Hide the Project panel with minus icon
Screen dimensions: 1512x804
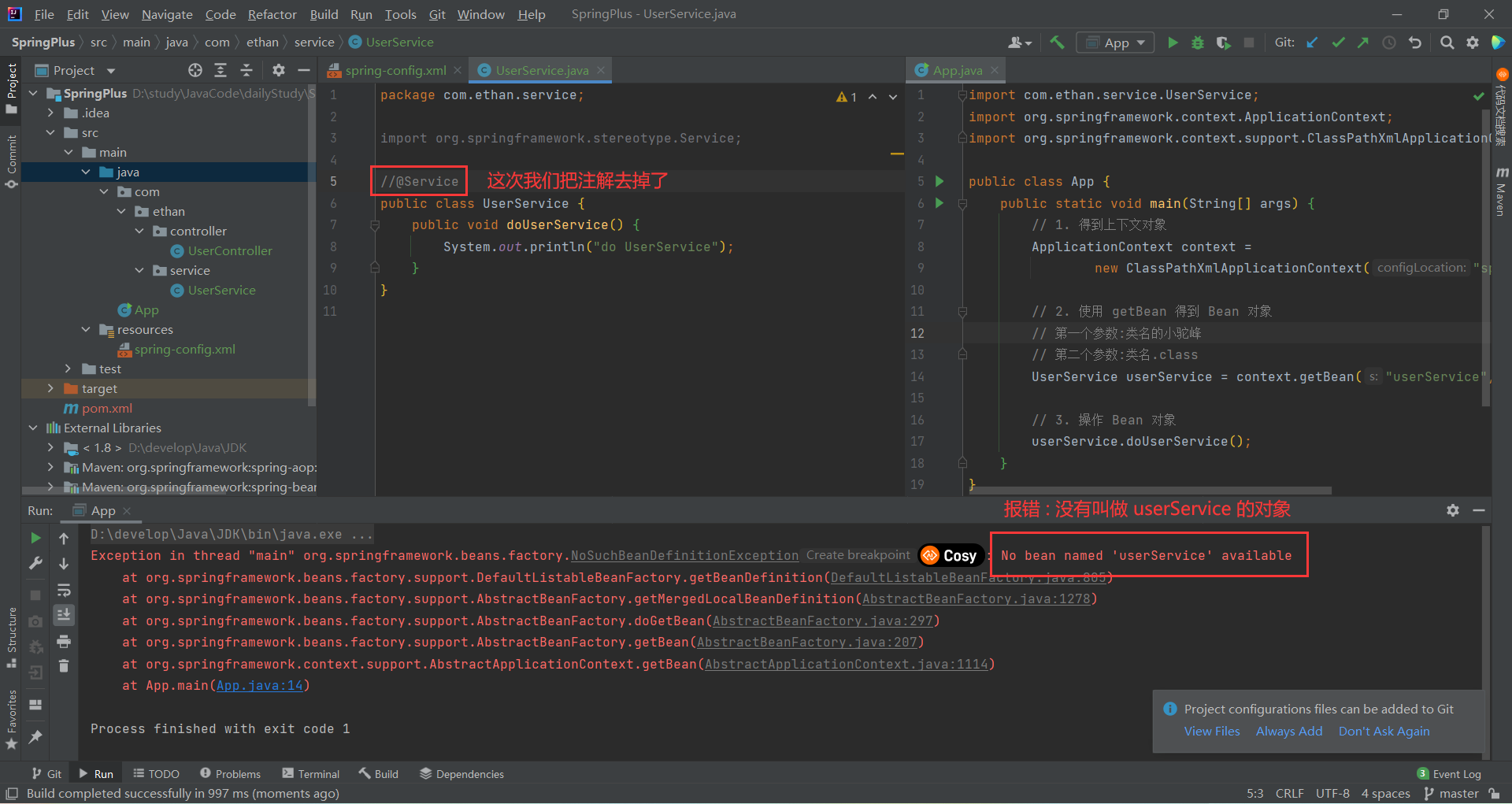tap(304, 70)
